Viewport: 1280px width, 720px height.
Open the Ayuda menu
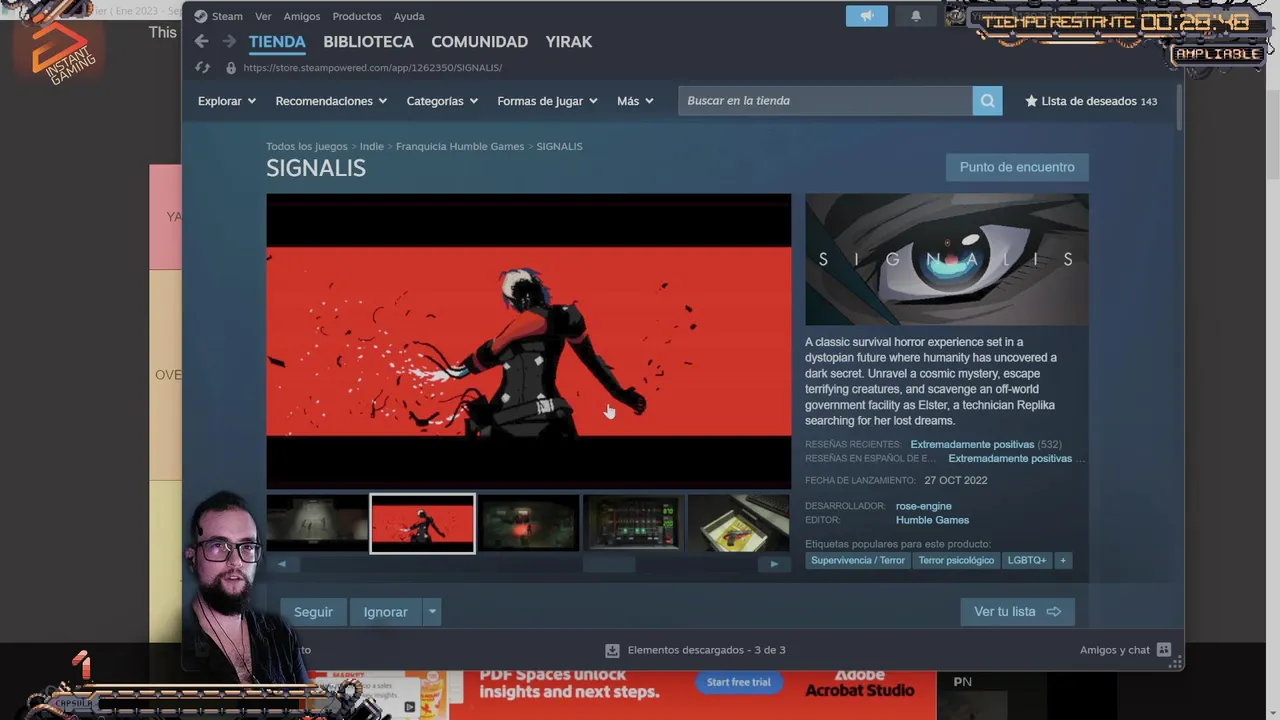pos(409,16)
